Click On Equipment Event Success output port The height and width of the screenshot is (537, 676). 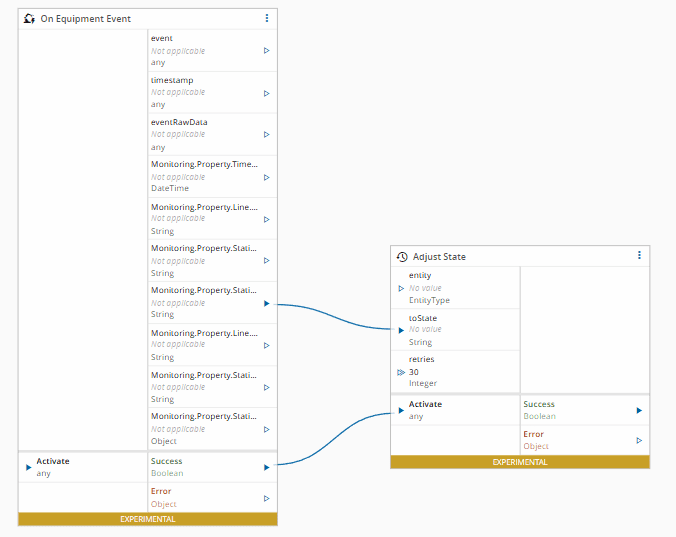pyautogui.click(x=266, y=467)
